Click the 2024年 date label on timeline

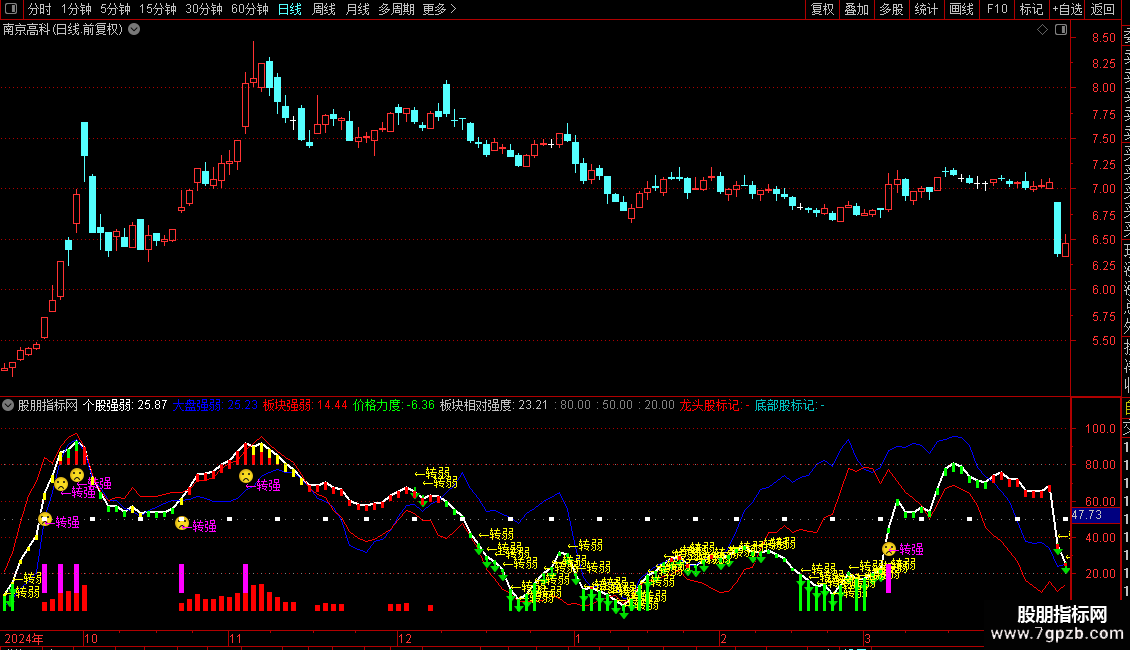24,638
